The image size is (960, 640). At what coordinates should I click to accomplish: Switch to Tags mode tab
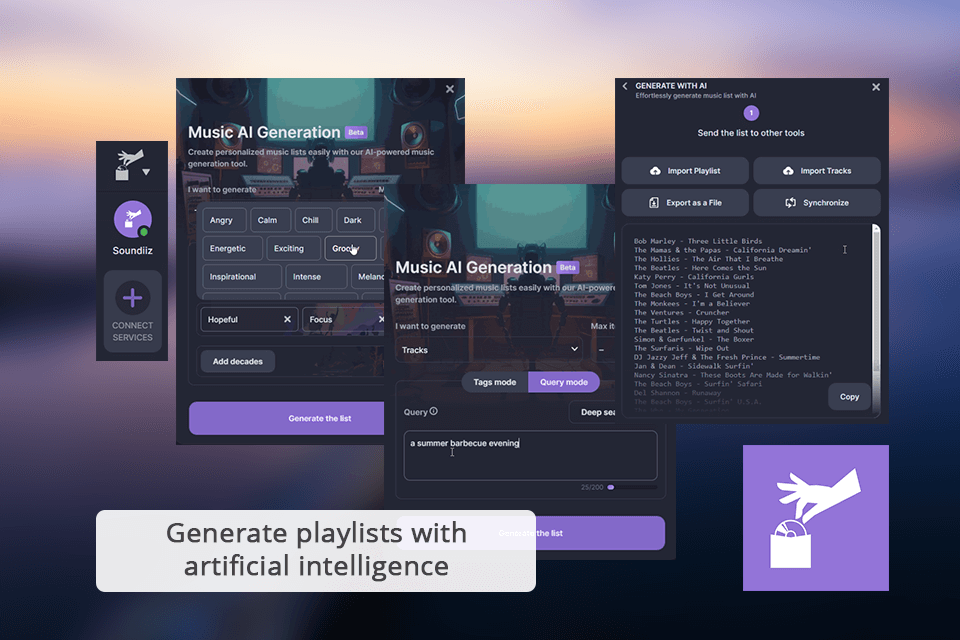click(495, 382)
